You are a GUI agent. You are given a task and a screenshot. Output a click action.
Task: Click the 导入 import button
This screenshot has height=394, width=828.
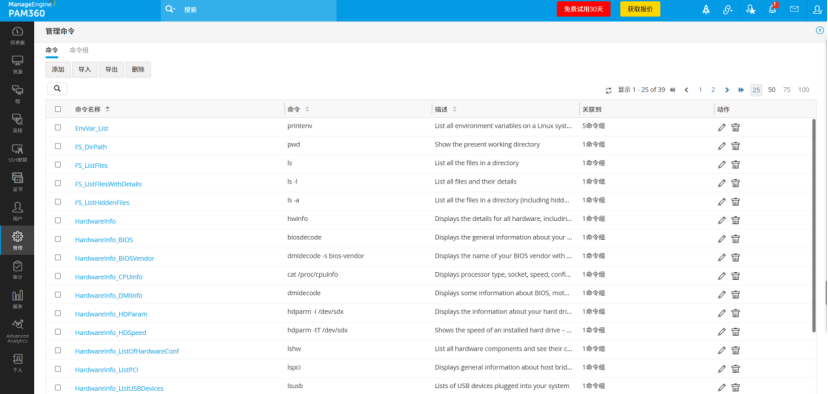pos(84,70)
